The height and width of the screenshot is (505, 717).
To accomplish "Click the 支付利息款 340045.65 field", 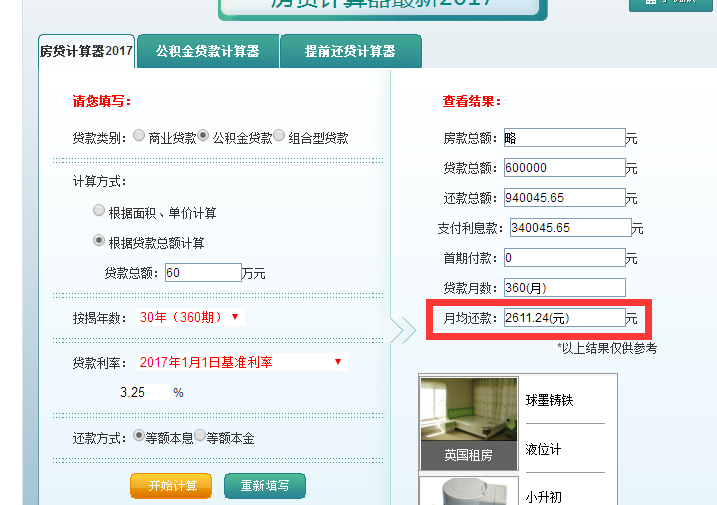I will tap(571, 228).
